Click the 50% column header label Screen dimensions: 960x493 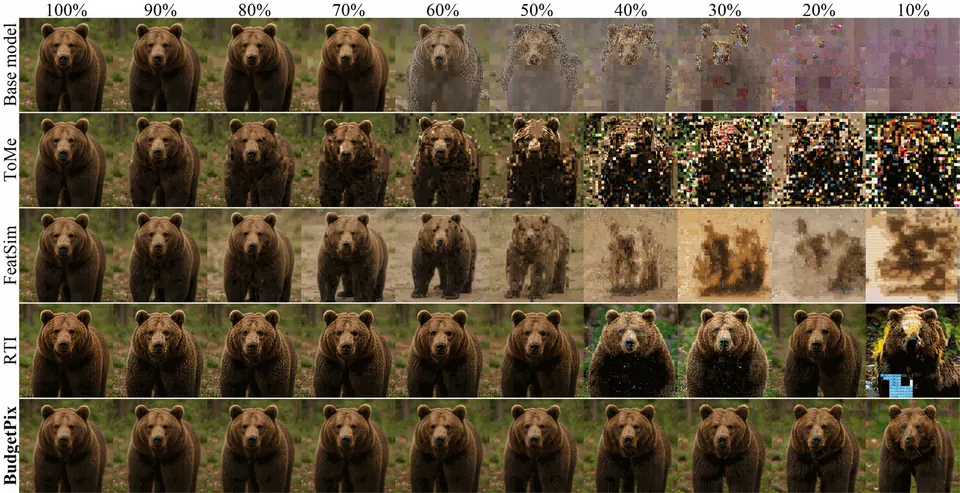(538, 9)
